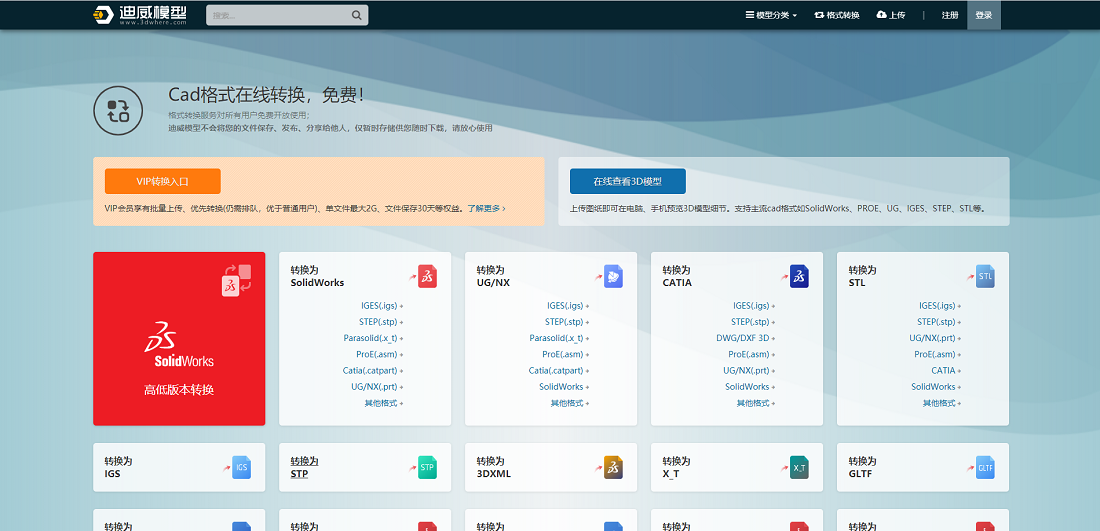The width and height of the screenshot is (1100, 531).
Task: Select SolidWorks under CATIA card
Action: click(x=750, y=387)
